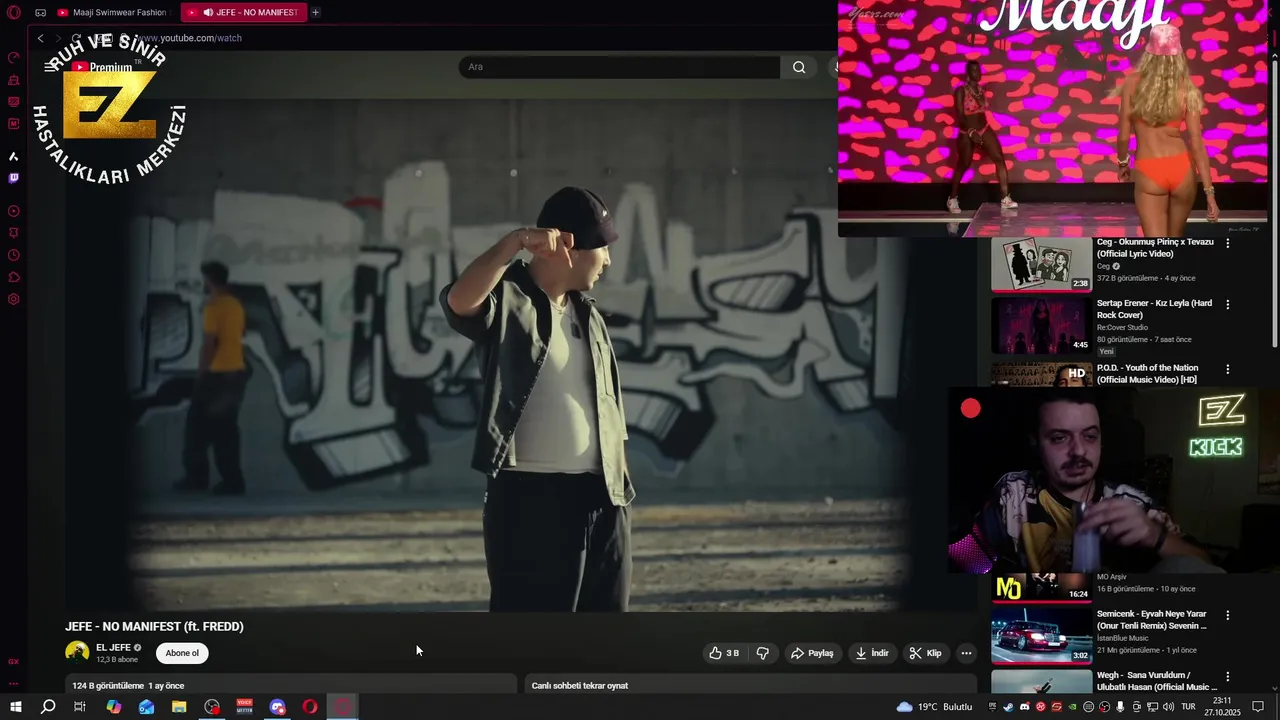Open EL JEFE channel name link
Viewport: 1280px width, 720px height.
pyautogui.click(x=113, y=648)
